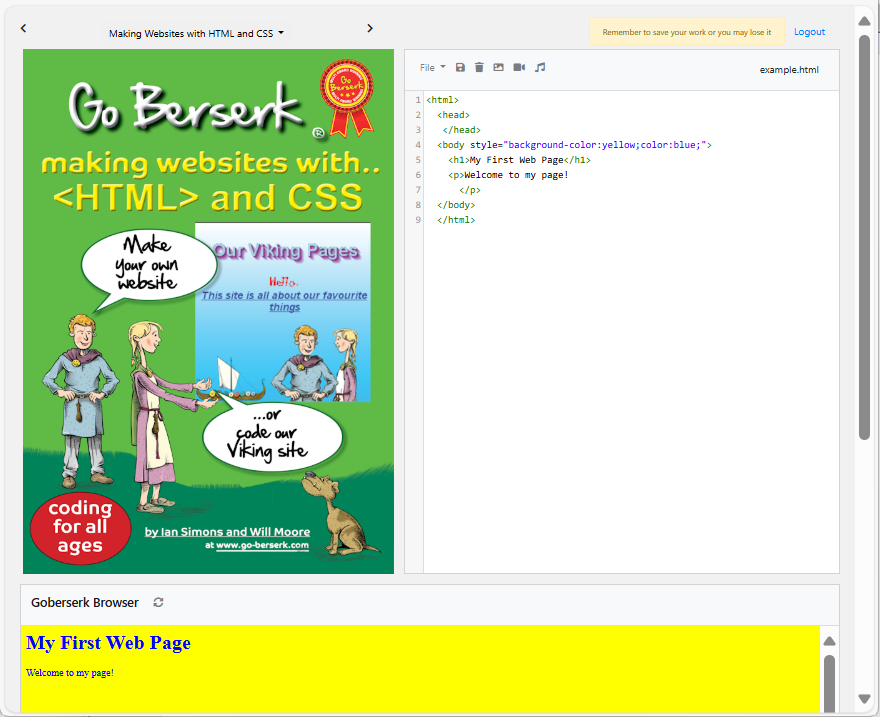Click the closing /body tag line
The height and width of the screenshot is (717, 880).
456,205
